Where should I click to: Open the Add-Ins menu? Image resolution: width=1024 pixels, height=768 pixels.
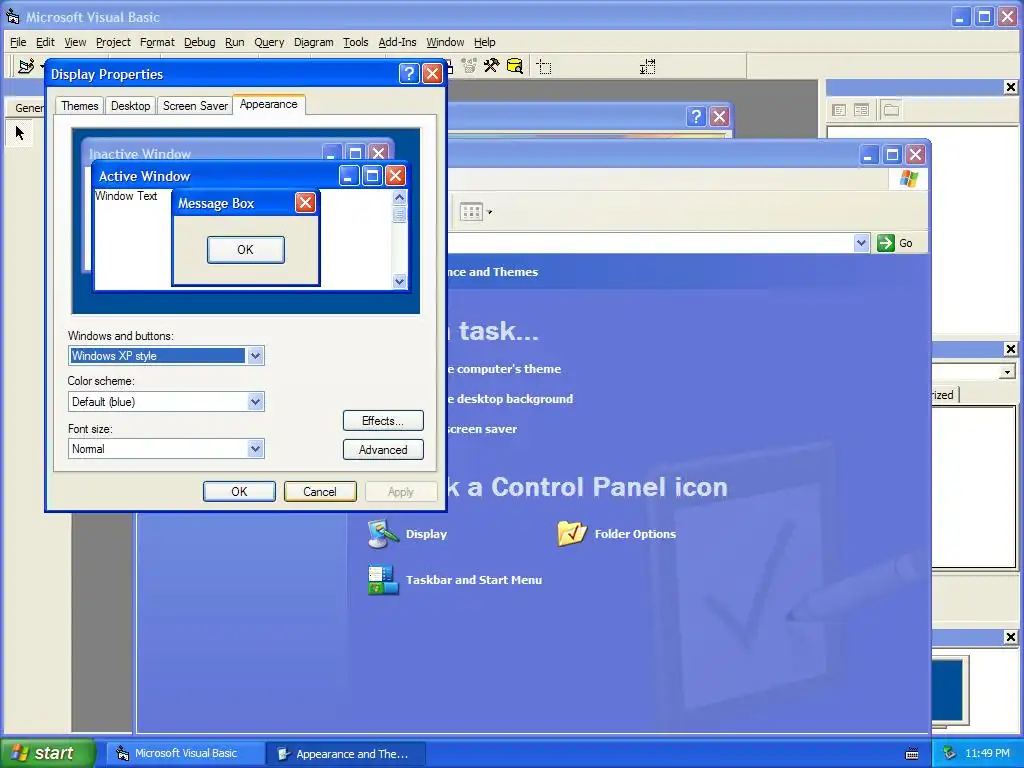[397, 42]
